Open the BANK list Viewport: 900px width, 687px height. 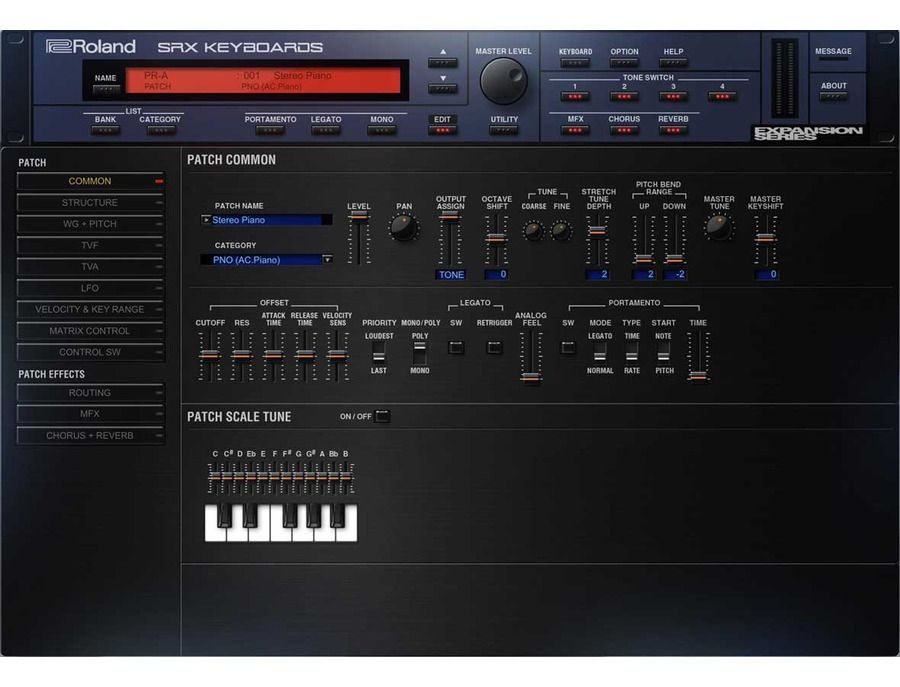105,130
